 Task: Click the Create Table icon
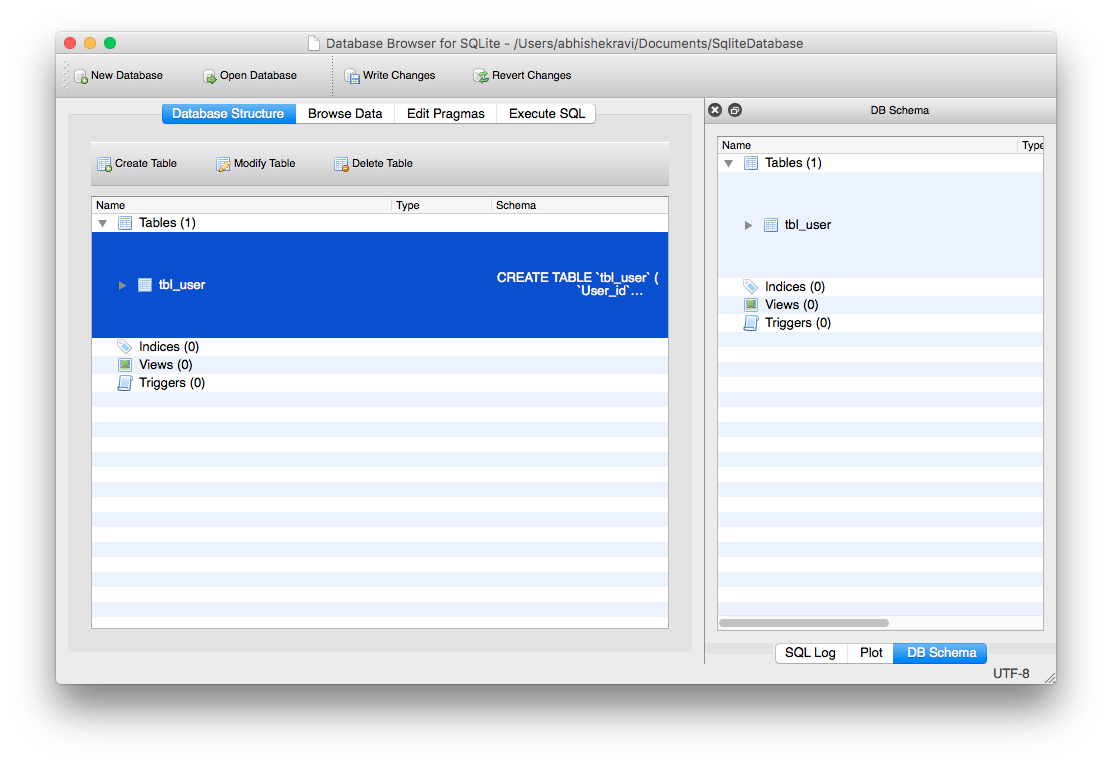pyautogui.click(x=105, y=164)
